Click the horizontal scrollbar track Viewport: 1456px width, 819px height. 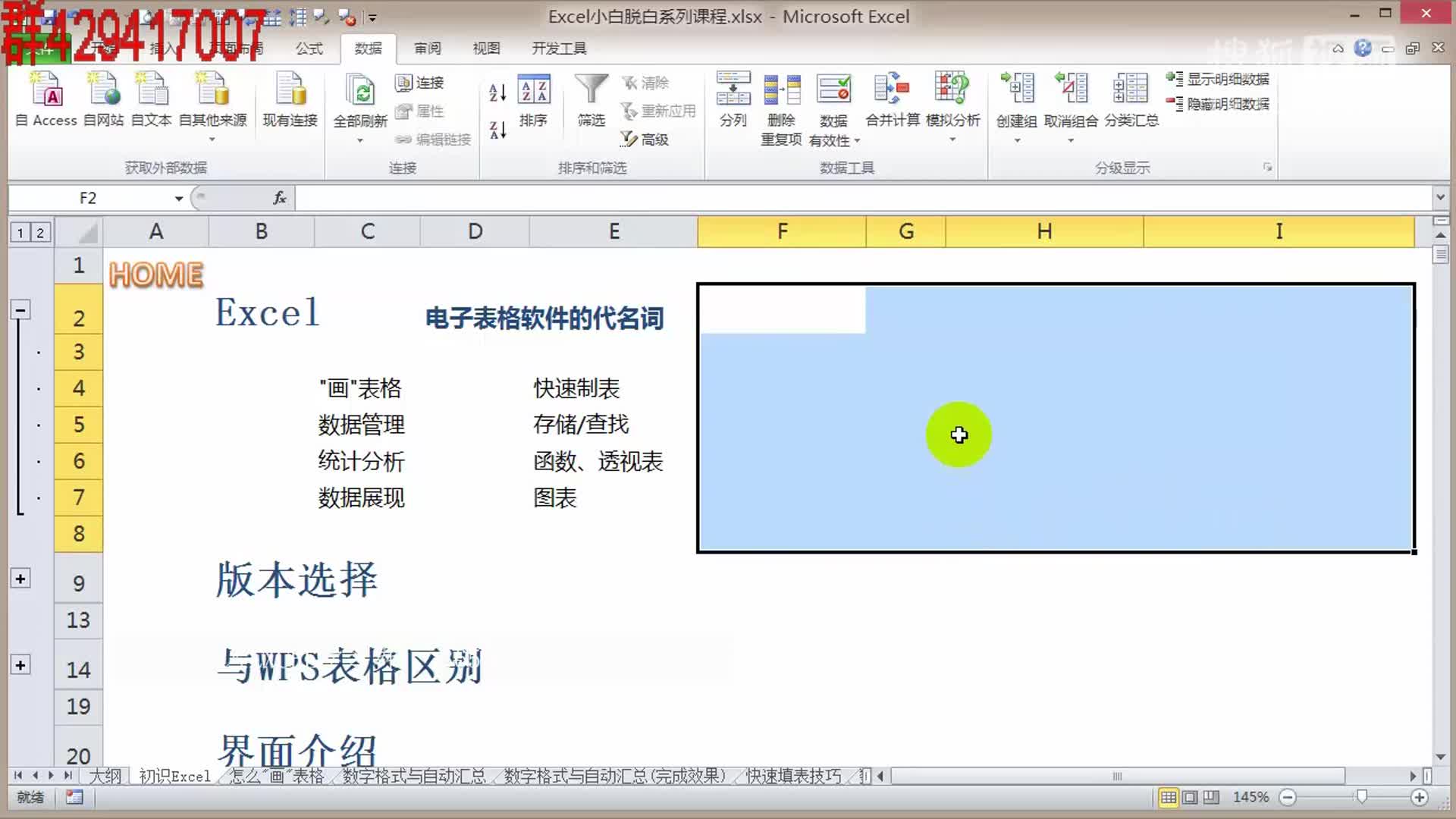tap(1117, 776)
